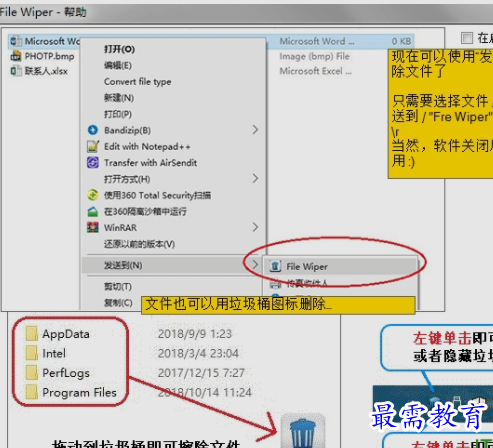This screenshot has width=493, height=448.
Task: Expand the 发送到(N) submenu arrow
Action: (255, 265)
